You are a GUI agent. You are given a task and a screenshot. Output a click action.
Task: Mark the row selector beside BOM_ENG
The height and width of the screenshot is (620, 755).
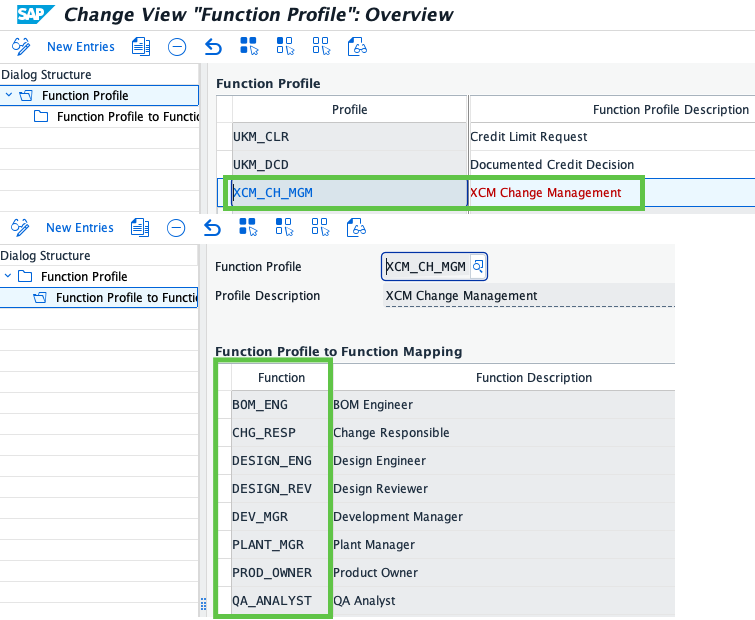coord(222,405)
